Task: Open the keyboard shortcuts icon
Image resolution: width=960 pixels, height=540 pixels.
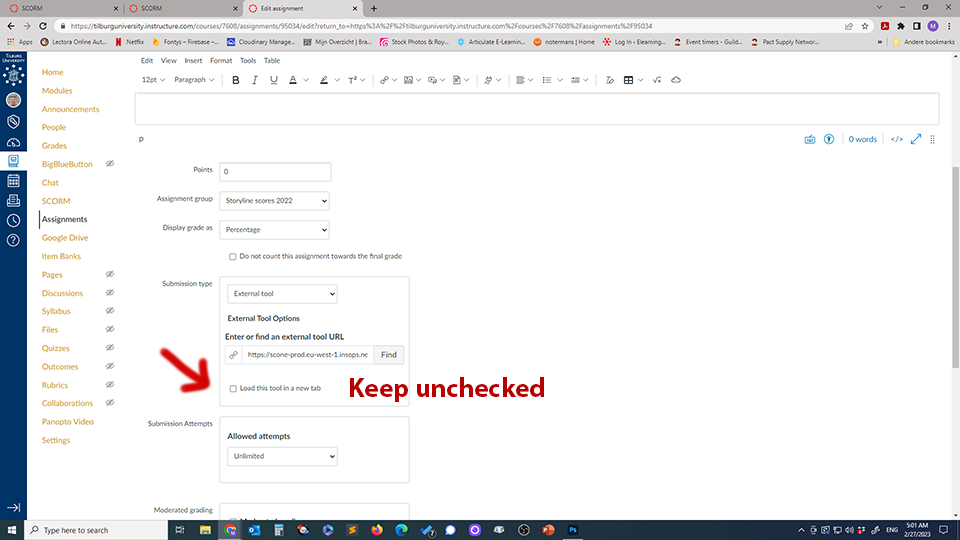Action: (809, 140)
